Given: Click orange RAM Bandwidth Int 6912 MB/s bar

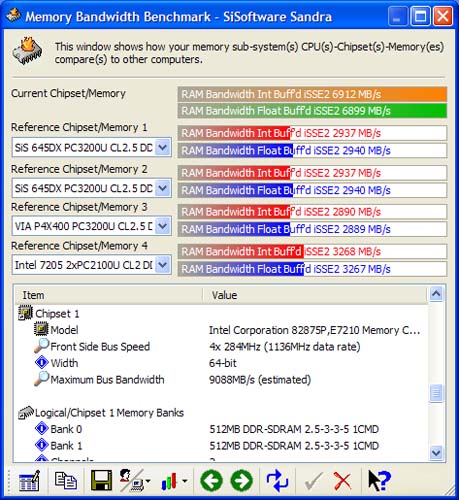Looking at the screenshot, I should [x=312, y=94].
